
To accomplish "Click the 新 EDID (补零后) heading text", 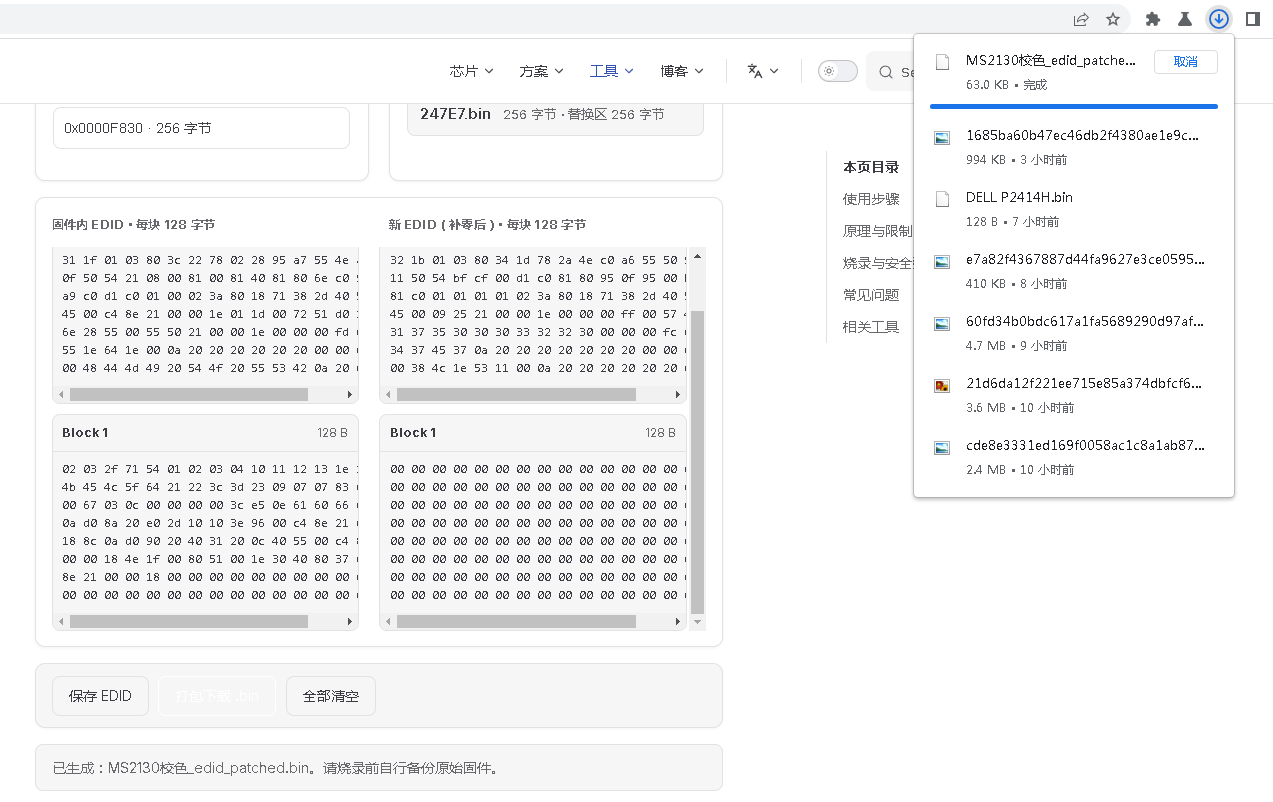I will click(x=444, y=225).
